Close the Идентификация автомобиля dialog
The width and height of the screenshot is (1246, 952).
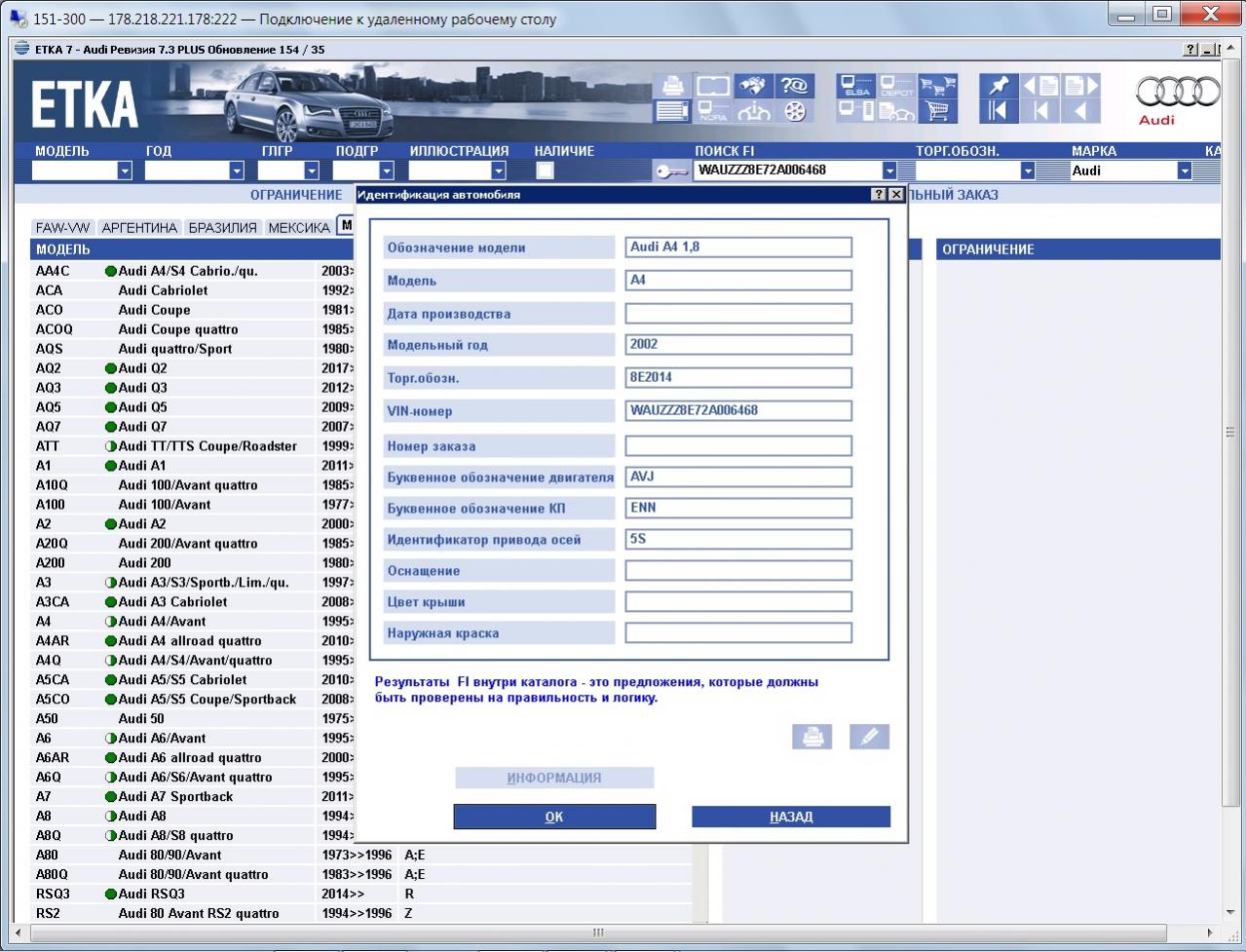(896, 195)
